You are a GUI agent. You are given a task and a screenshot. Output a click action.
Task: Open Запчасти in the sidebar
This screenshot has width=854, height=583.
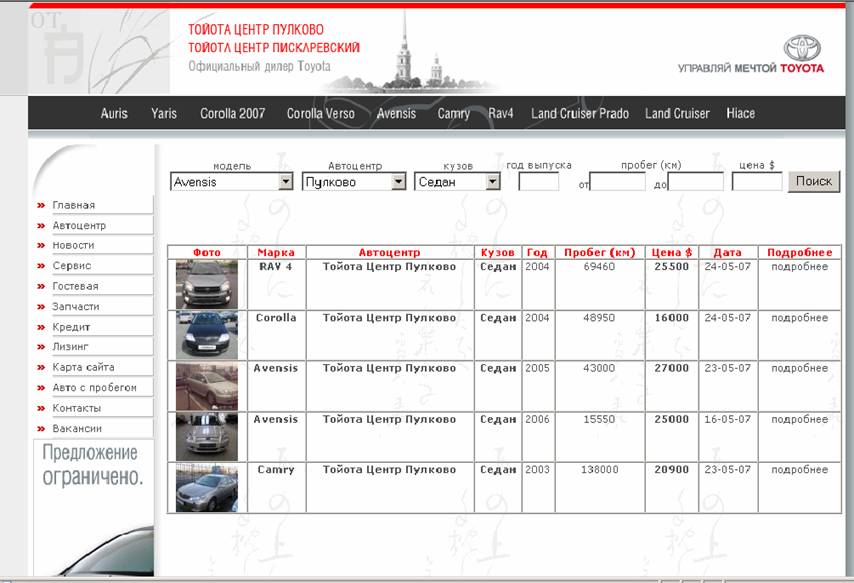(x=76, y=307)
